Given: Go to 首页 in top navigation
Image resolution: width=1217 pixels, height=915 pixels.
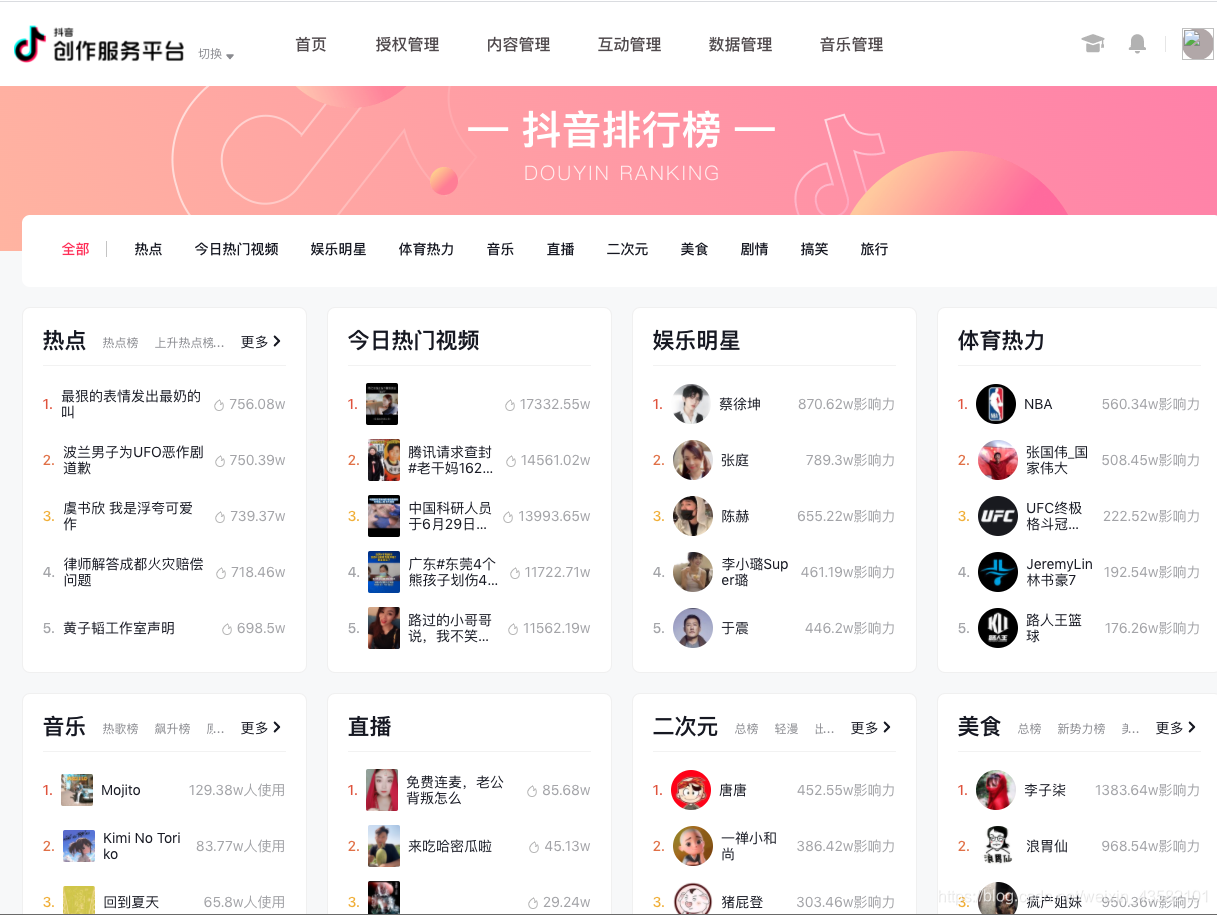Looking at the screenshot, I should point(310,44).
